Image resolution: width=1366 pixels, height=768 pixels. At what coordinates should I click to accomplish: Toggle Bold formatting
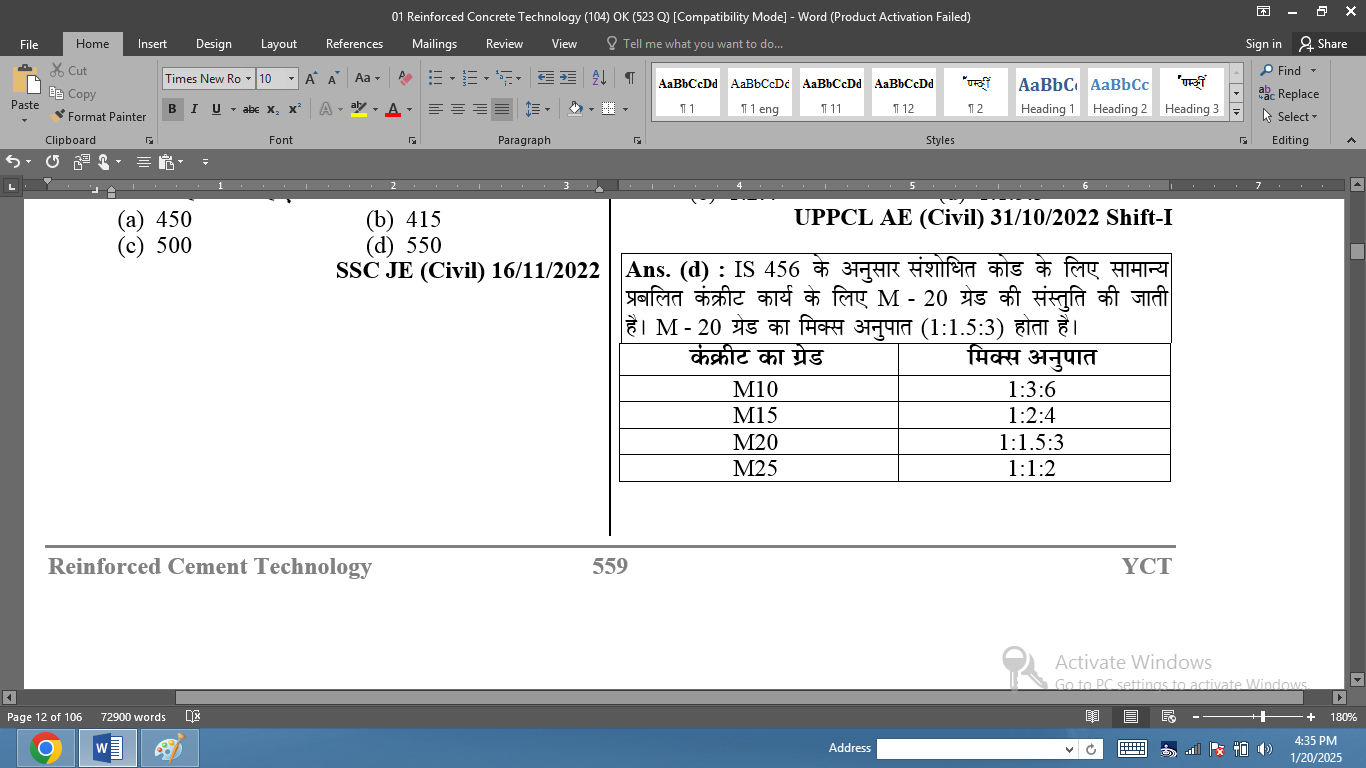pyautogui.click(x=172, y=109)
